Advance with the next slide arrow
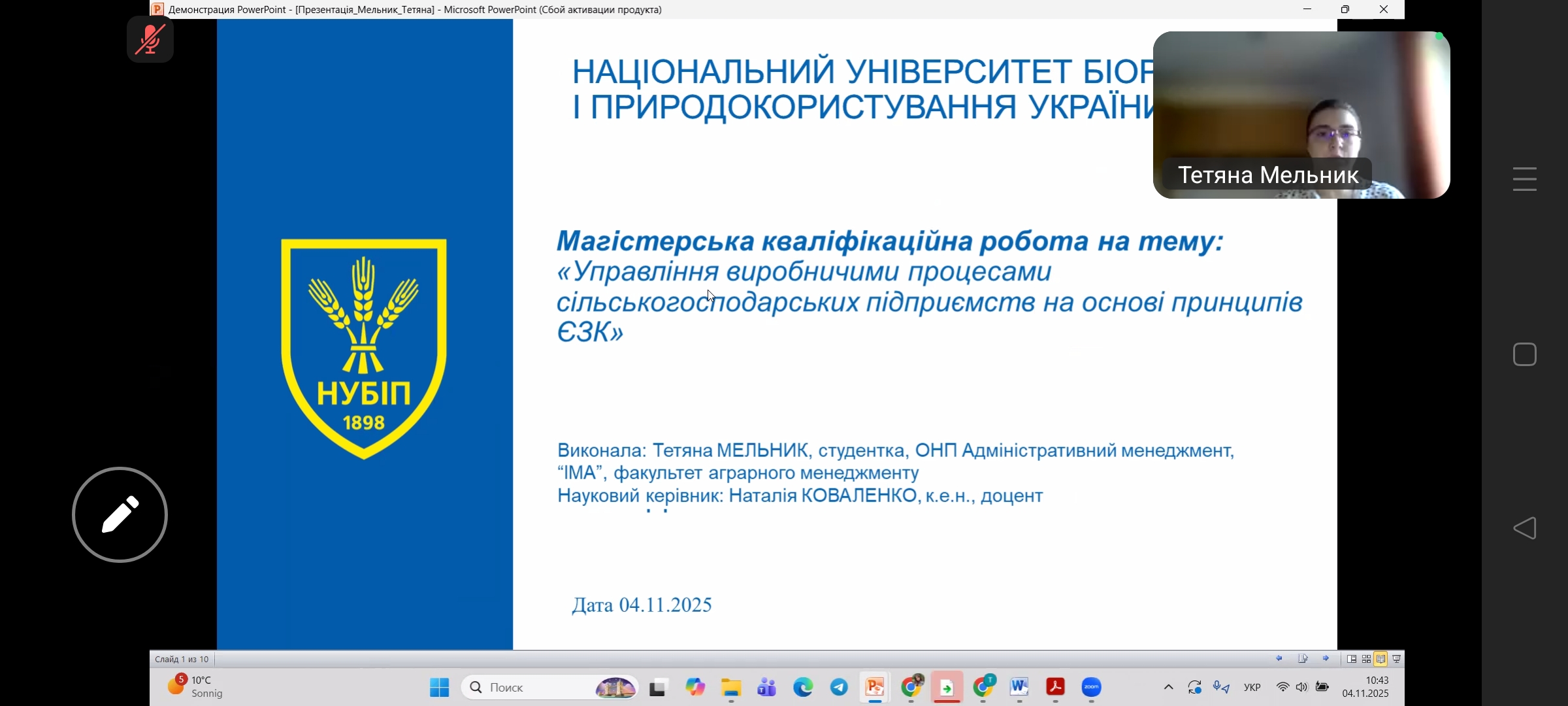 (1326, 658)
